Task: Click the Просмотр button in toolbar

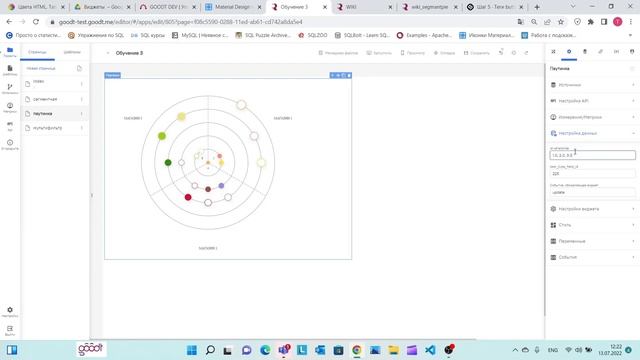Action: pyautogui.click(x=412, y=53)
